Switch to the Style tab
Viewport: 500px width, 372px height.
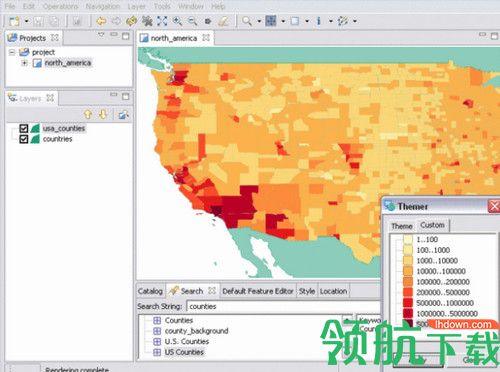pyautogui.click(x=307, y=291)
